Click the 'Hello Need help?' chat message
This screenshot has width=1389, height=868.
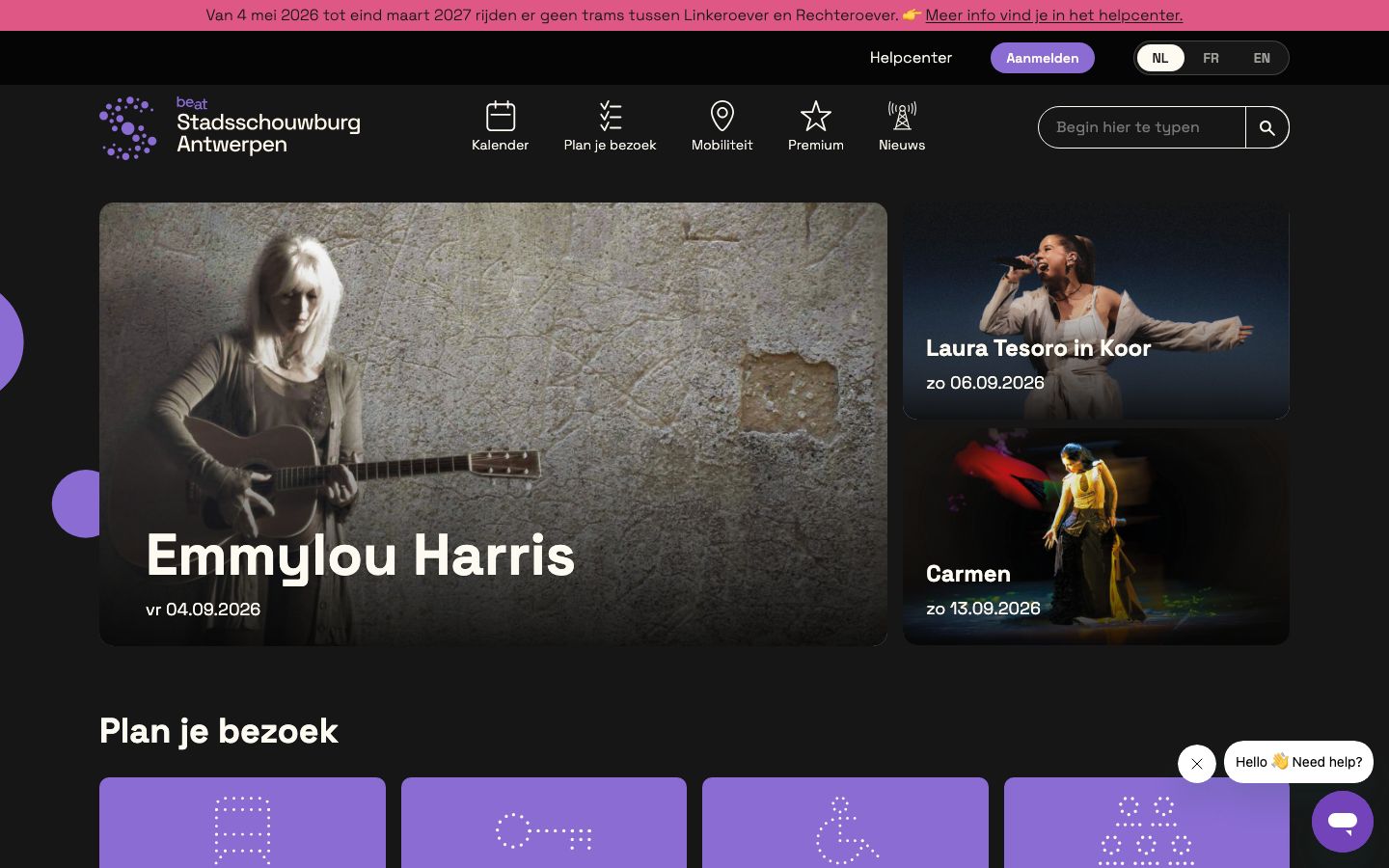(1298, 762)
